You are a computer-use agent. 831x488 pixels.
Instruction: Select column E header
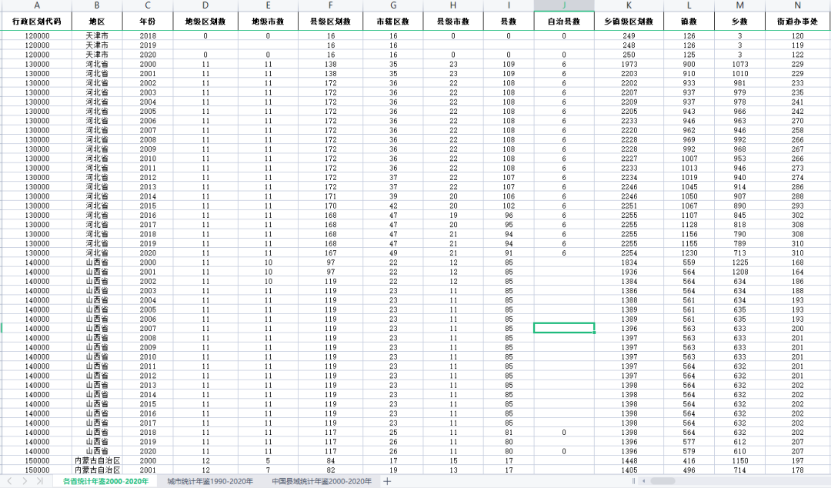click(268, 5)
